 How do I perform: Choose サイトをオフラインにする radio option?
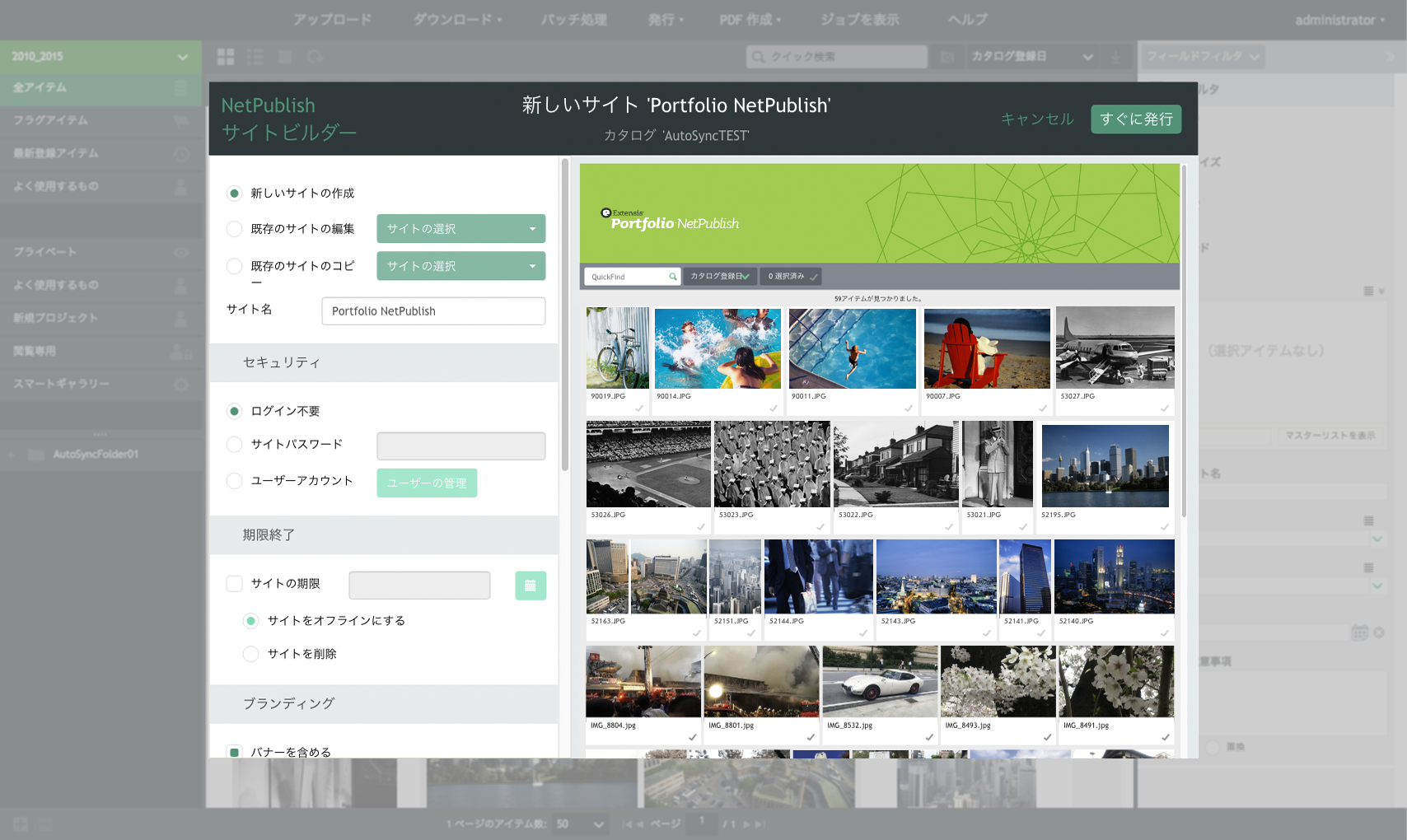coord(251,620)
